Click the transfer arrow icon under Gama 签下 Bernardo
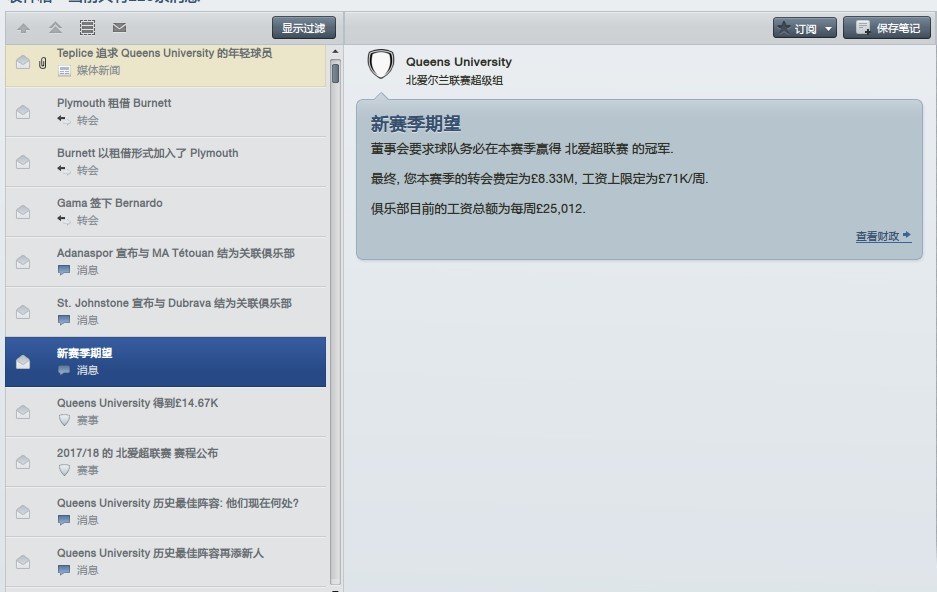The width and height of the screenshot is (937, 592). pos(63,220)
